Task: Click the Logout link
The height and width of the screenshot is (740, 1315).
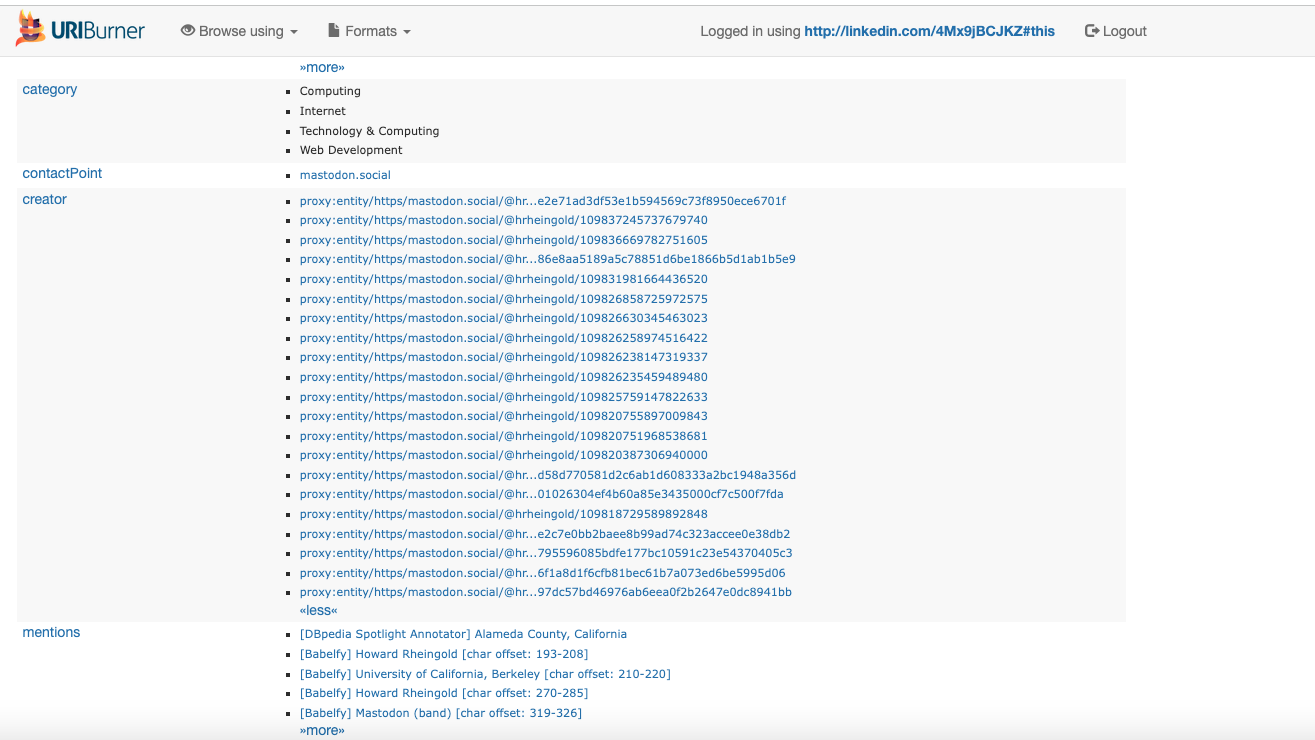Action: [1116, 31]
